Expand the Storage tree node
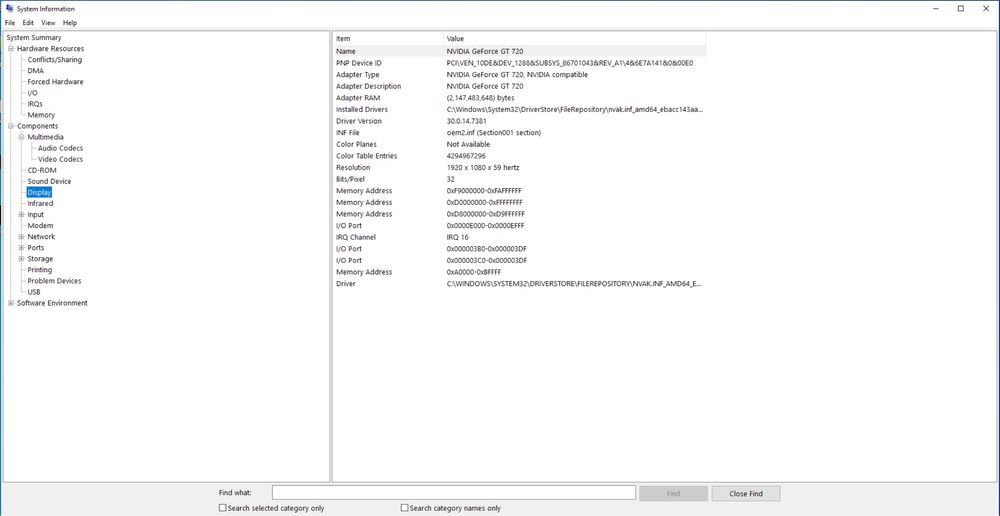Image resolution: width=1000 pixels, height=516 pixels. (x=21, y=259)
